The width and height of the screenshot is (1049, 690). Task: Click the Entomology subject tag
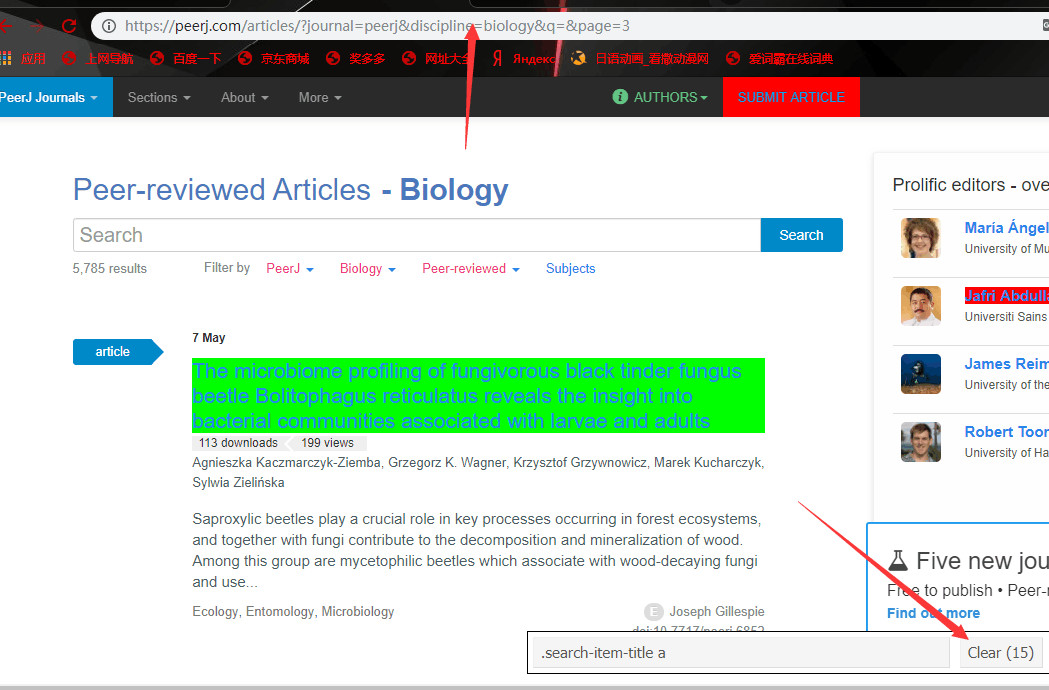point(280,611)
